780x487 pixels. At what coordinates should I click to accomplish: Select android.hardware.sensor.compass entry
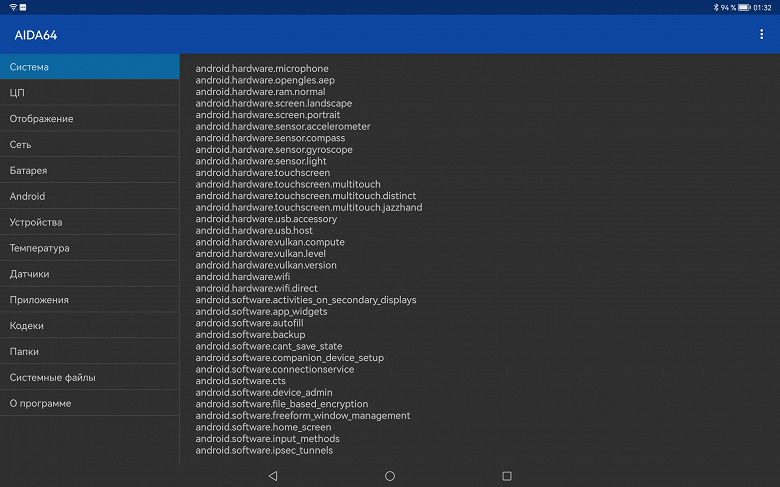(x=270, y=138)
